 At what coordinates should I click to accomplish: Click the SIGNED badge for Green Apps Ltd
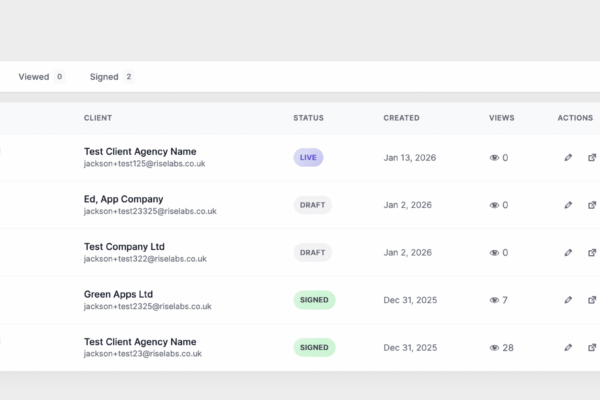314,300
